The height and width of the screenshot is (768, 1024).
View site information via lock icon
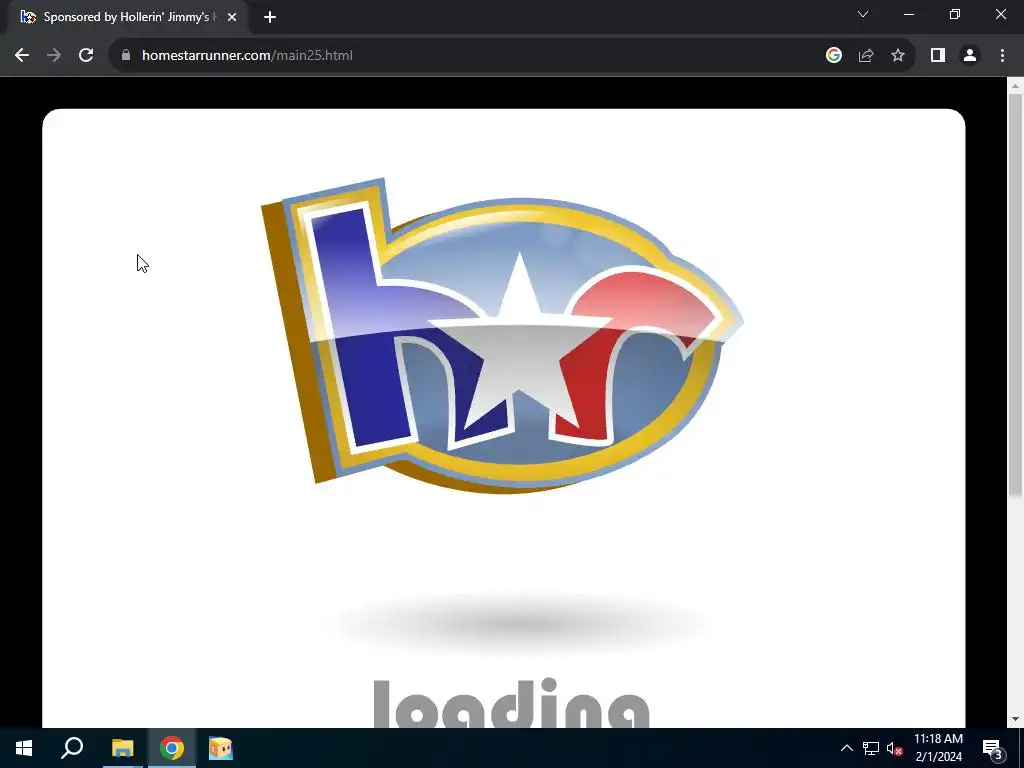(126, 56)
